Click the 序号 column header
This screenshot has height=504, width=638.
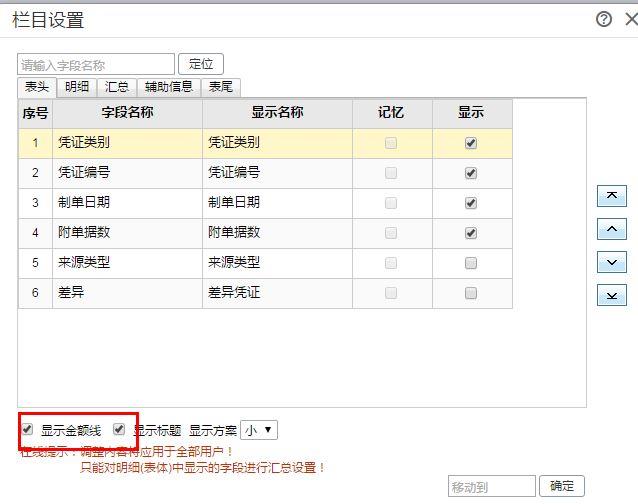point(35,113)
